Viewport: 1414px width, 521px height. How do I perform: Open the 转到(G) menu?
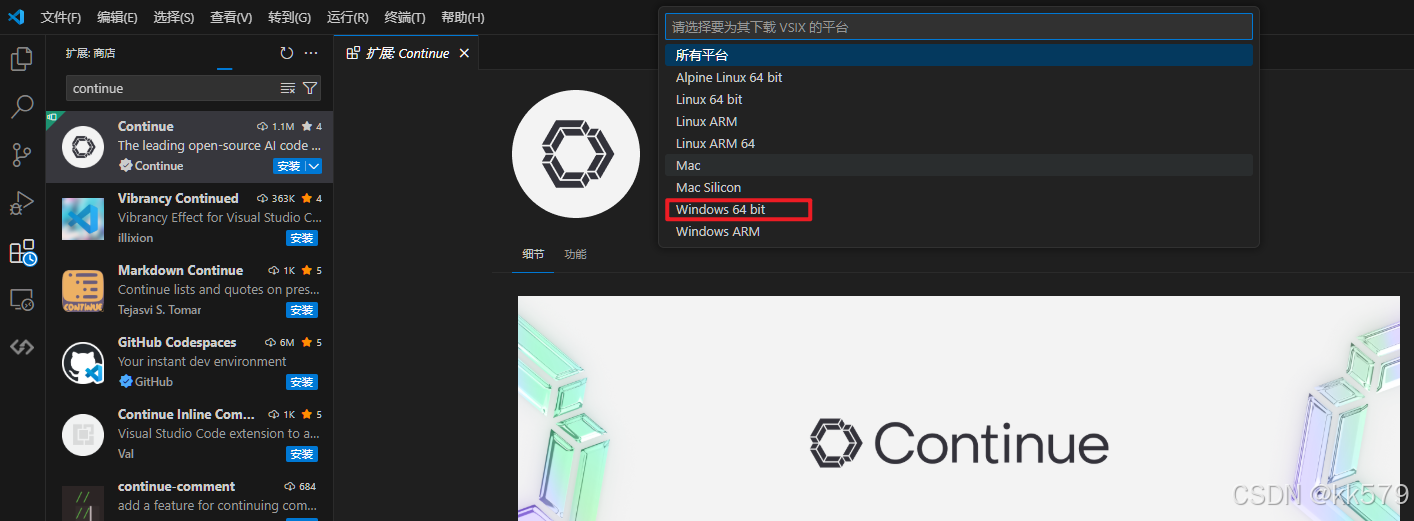(x=290, y=18)
